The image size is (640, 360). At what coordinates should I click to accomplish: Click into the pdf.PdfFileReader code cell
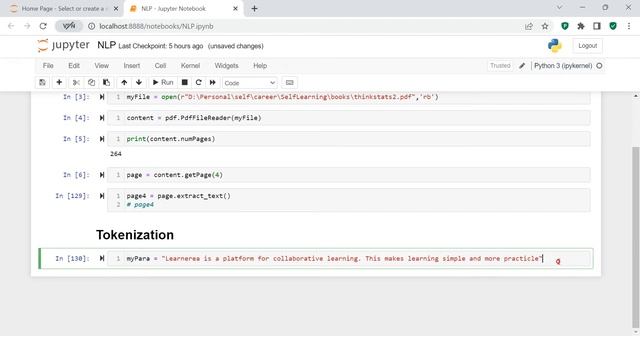point(349,118)
